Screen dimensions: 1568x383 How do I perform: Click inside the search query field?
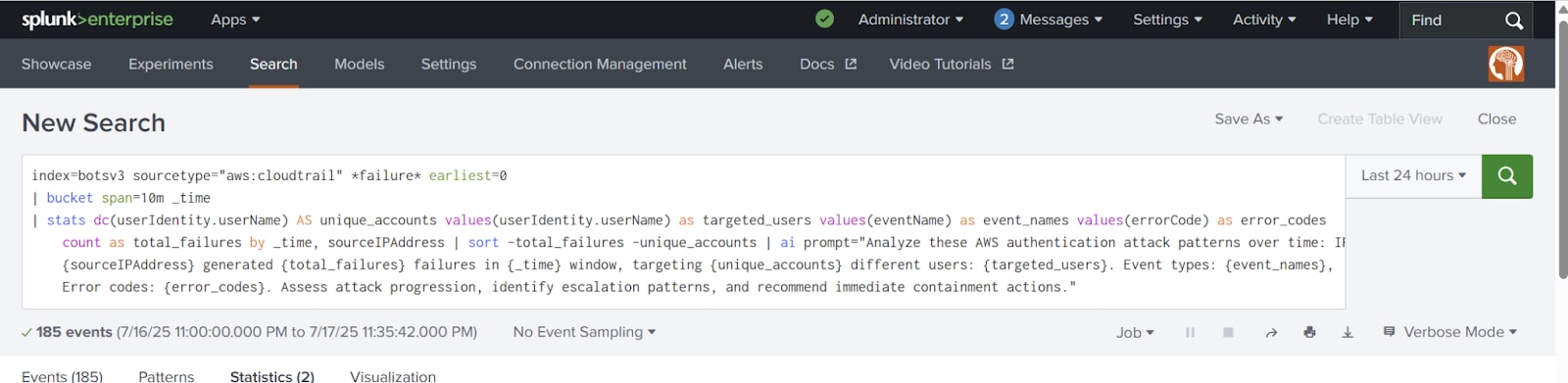[x=683, y=232]
